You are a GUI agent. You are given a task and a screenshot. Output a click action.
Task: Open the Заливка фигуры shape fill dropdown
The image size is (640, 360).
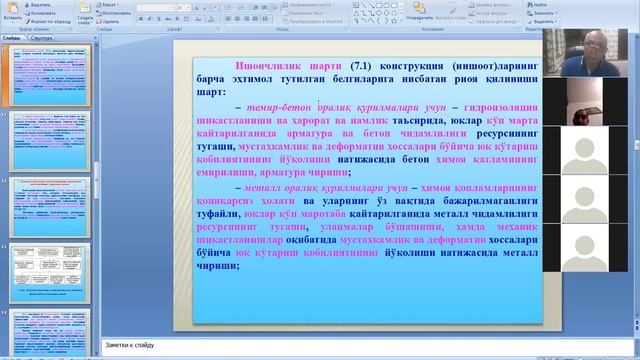click(489, 5)
